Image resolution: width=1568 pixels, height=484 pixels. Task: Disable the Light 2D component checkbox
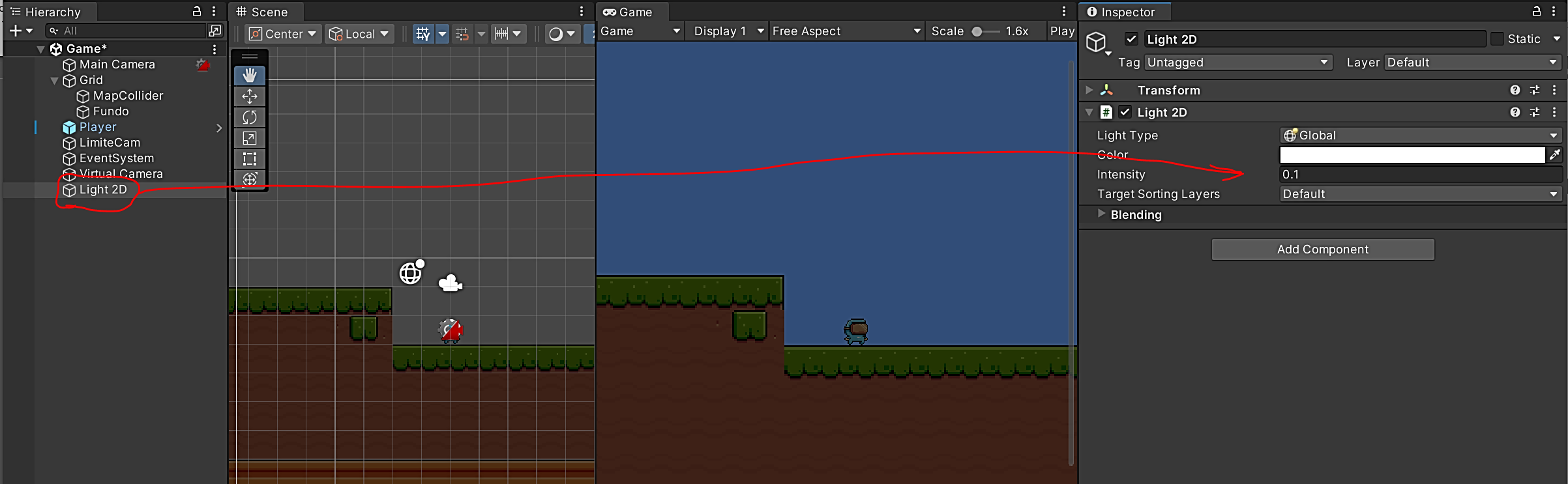(x=1125, y=112)
